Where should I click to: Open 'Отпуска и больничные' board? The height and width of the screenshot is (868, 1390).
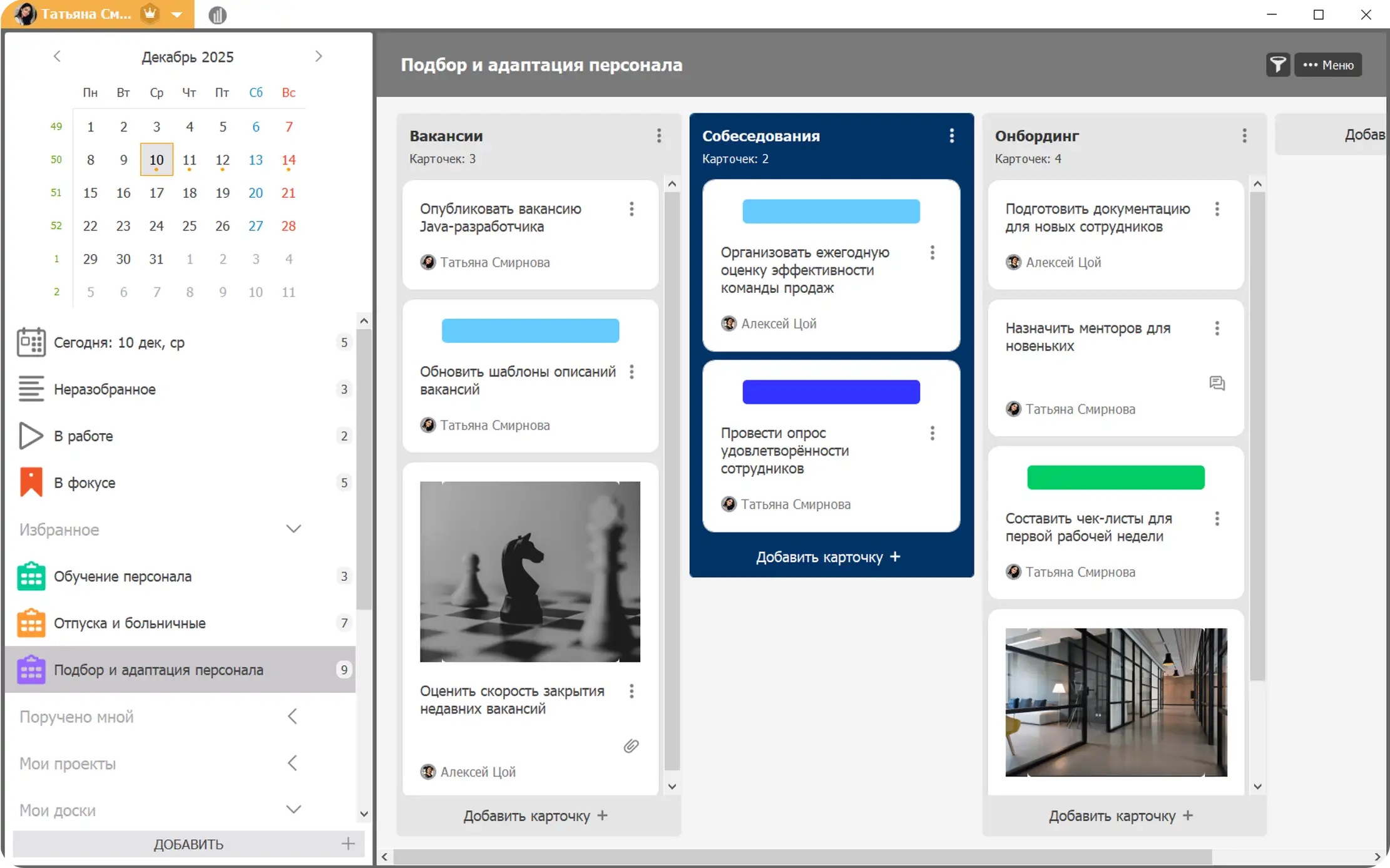click(130, 623)
